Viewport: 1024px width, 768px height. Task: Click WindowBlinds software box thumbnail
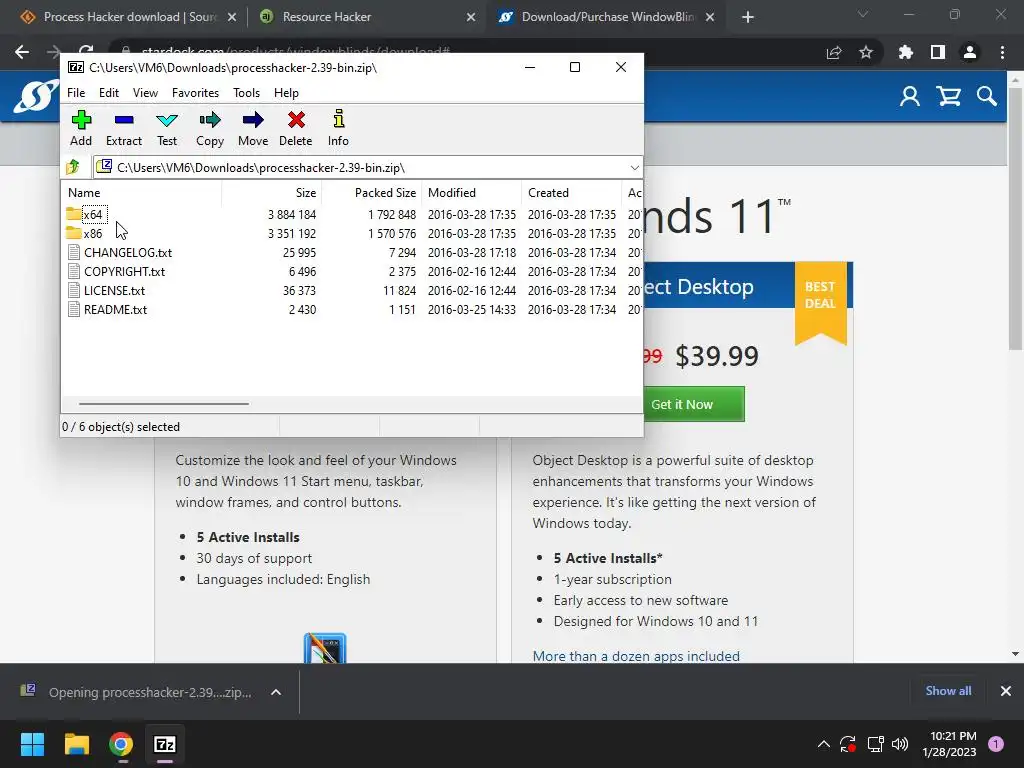tap(325, 648)
